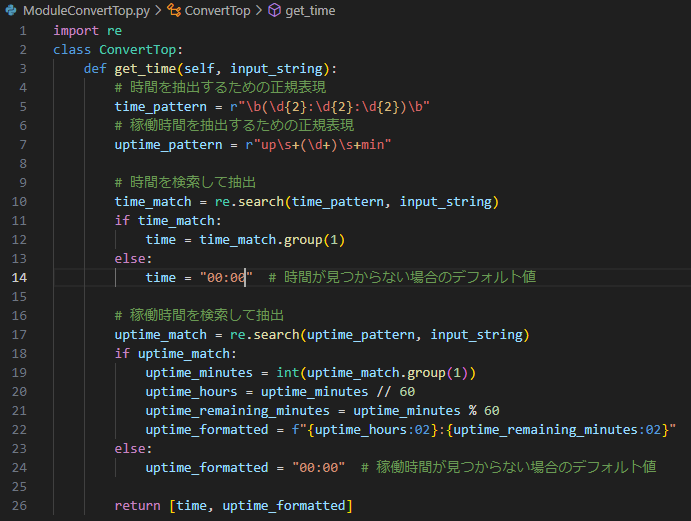Click 'return' keyword on line 26
Viewport: 691px width, 521px height.
(137, 506)
